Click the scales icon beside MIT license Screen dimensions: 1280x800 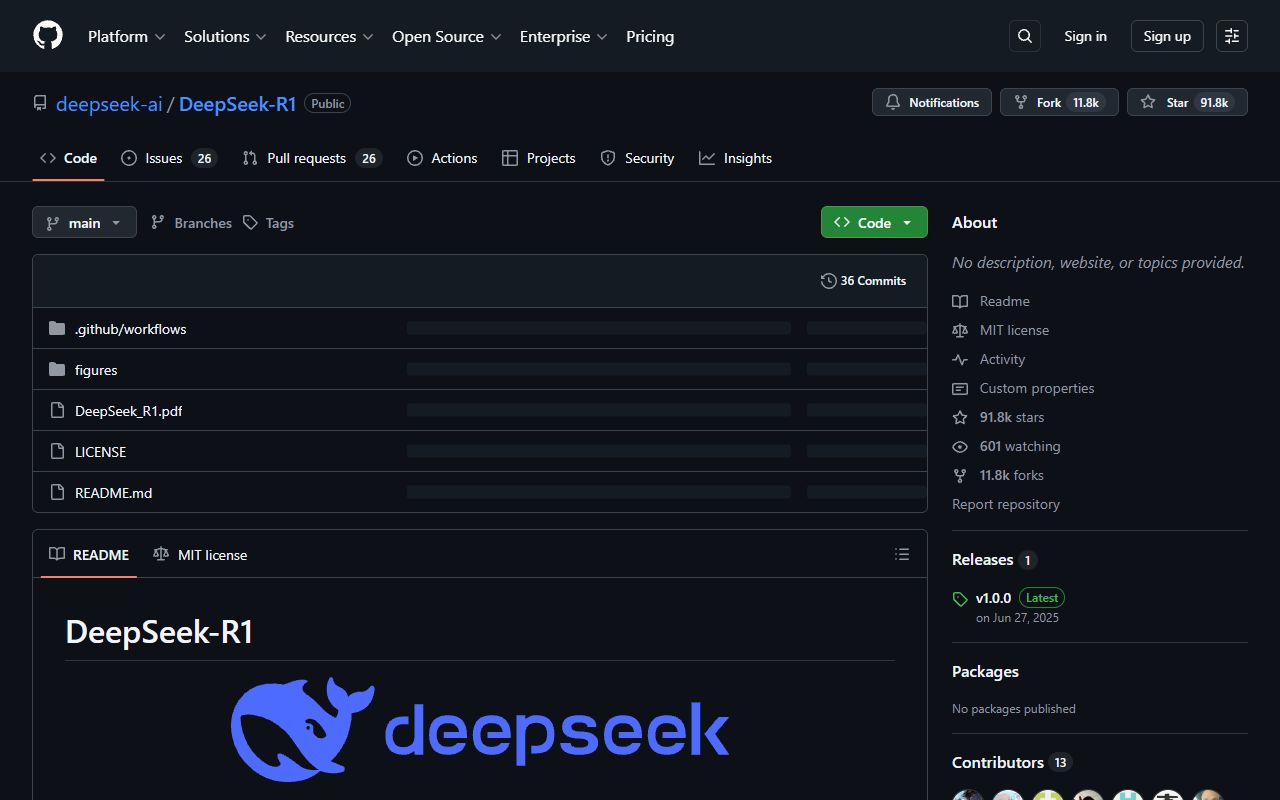click(960, 330)
